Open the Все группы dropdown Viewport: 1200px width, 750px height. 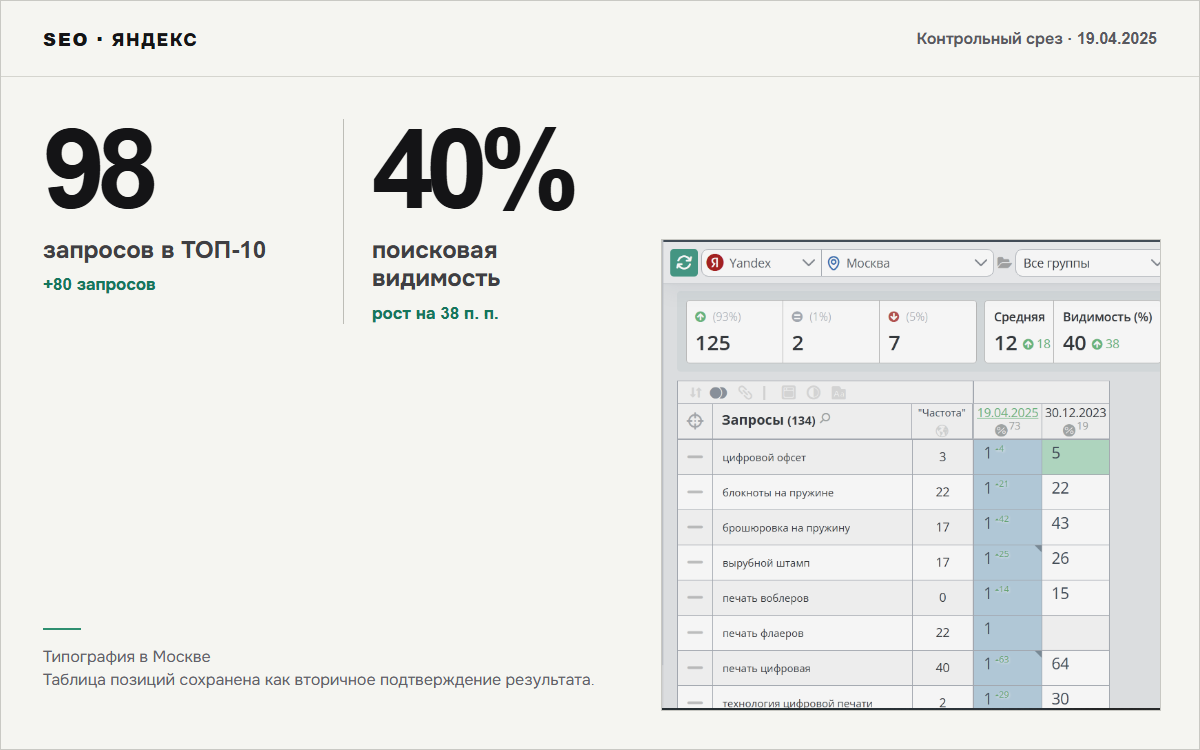(x=1088, y=263)
